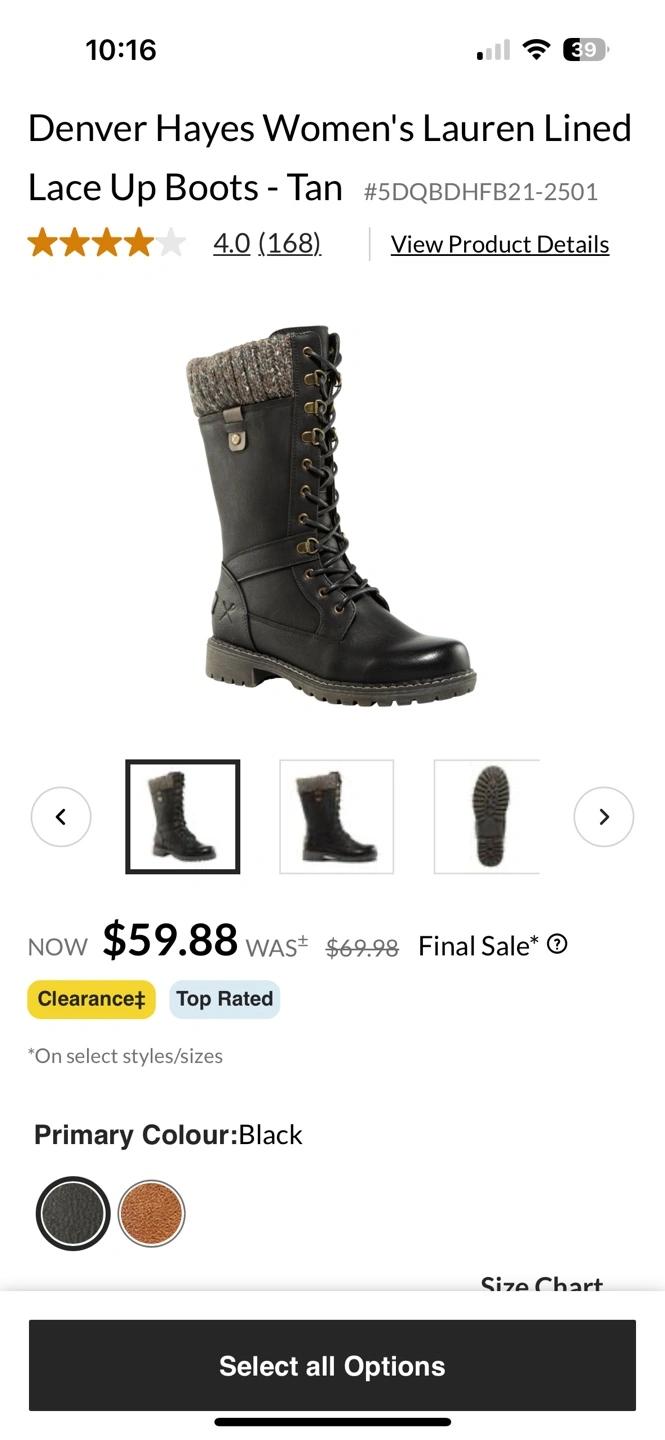Tap the Clearance badge
The width and height of the screenshot is (665, 1440).
[91, 999]
